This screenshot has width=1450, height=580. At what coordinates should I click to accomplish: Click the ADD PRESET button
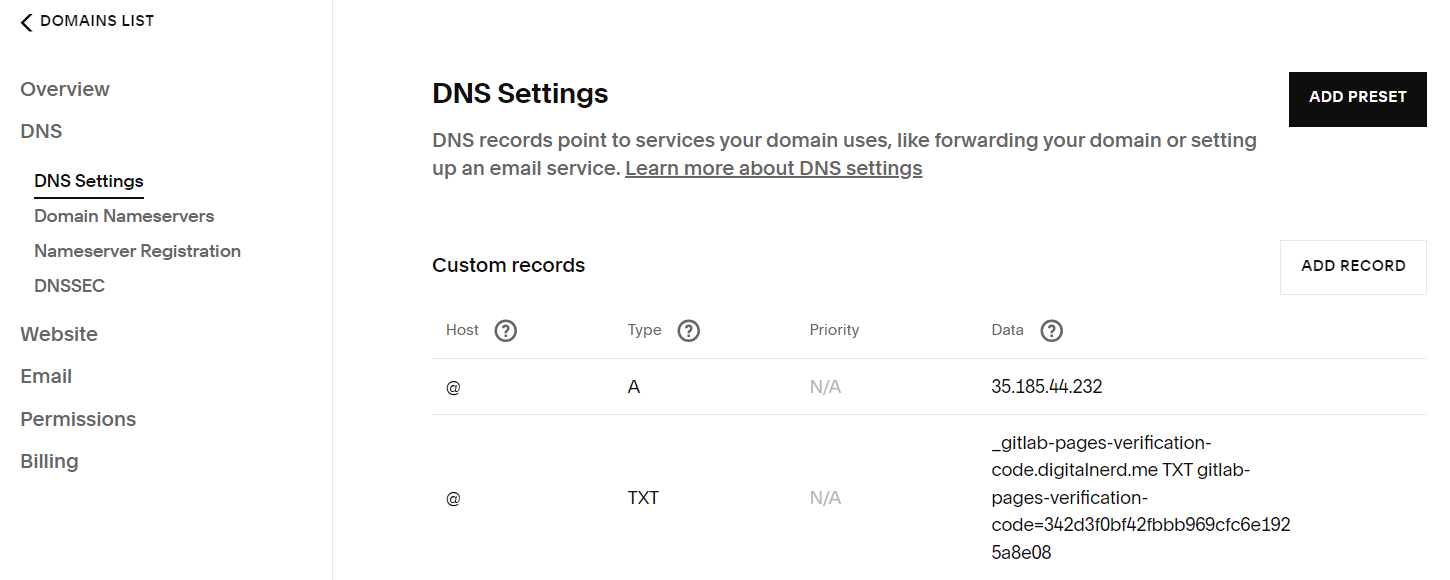coord(1357,99)
